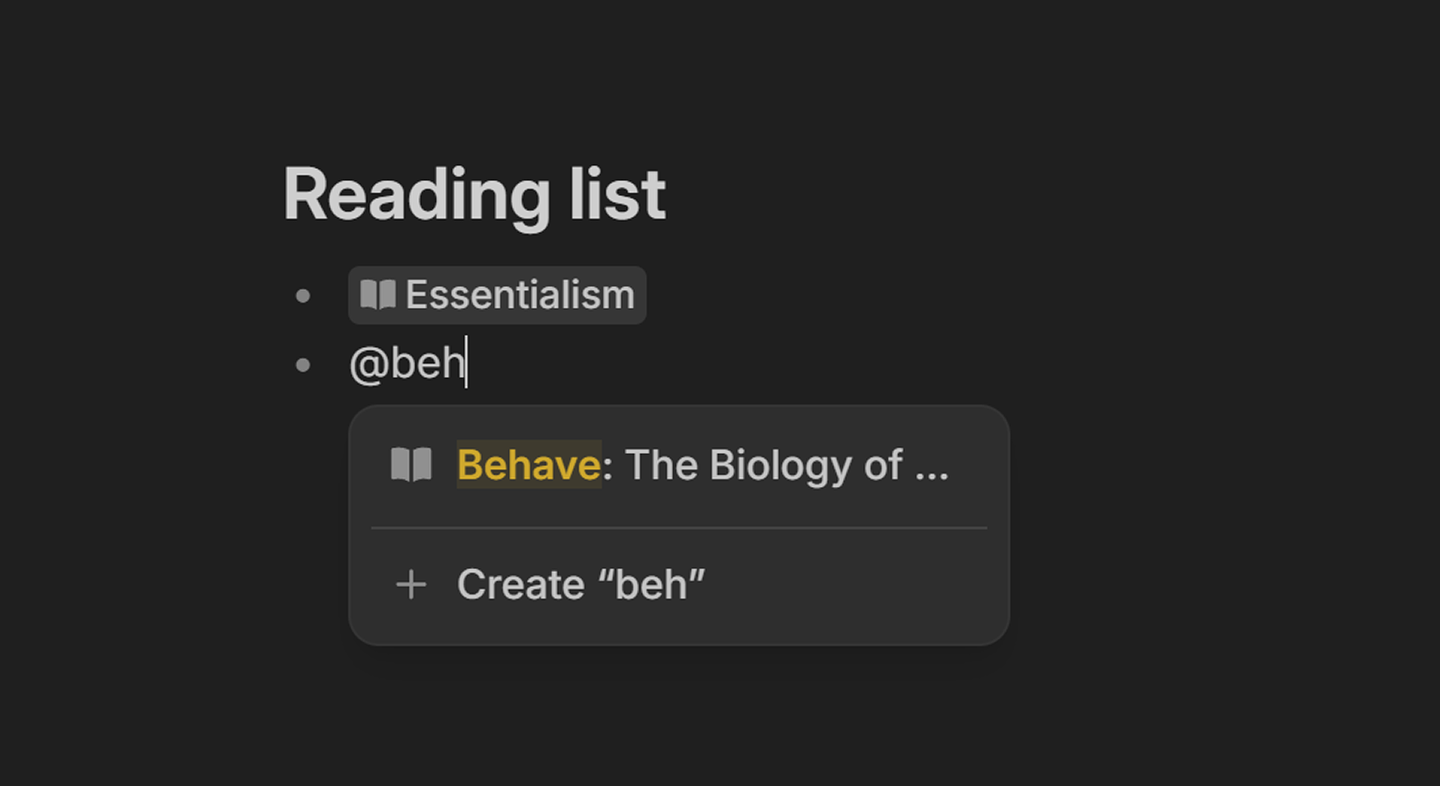
Task: Click the bullet marker next to @beh
Action: [x=302, y=363]
